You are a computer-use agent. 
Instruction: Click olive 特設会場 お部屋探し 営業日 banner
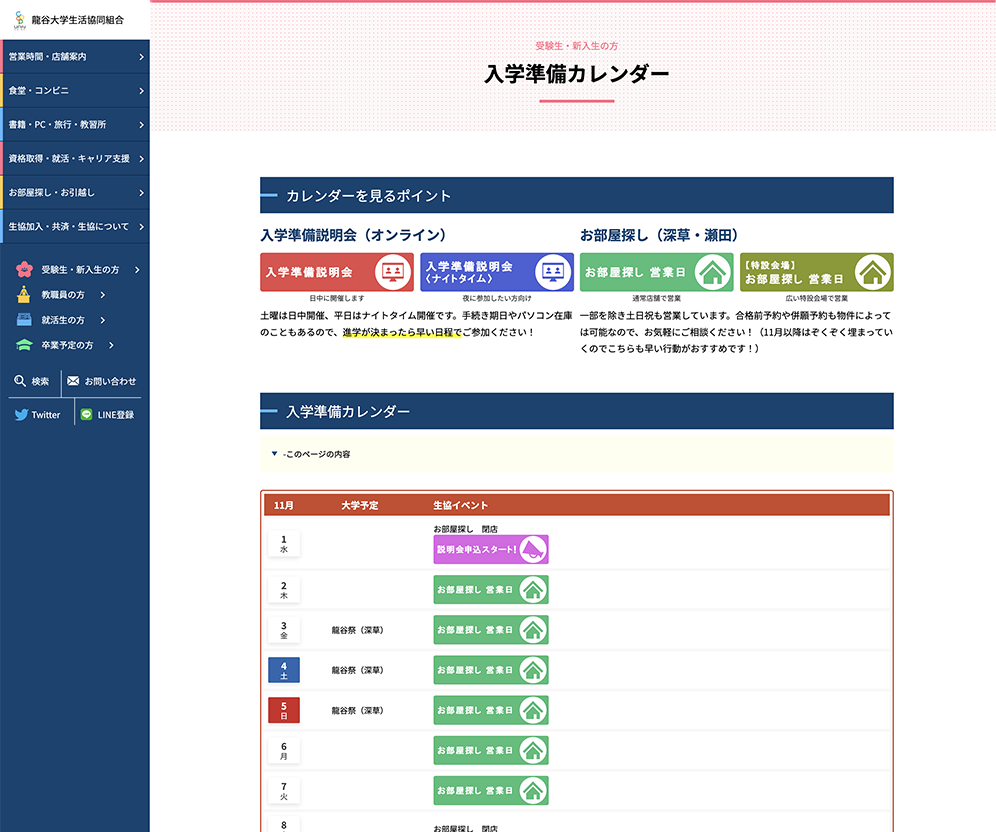(x=817, y=272)
